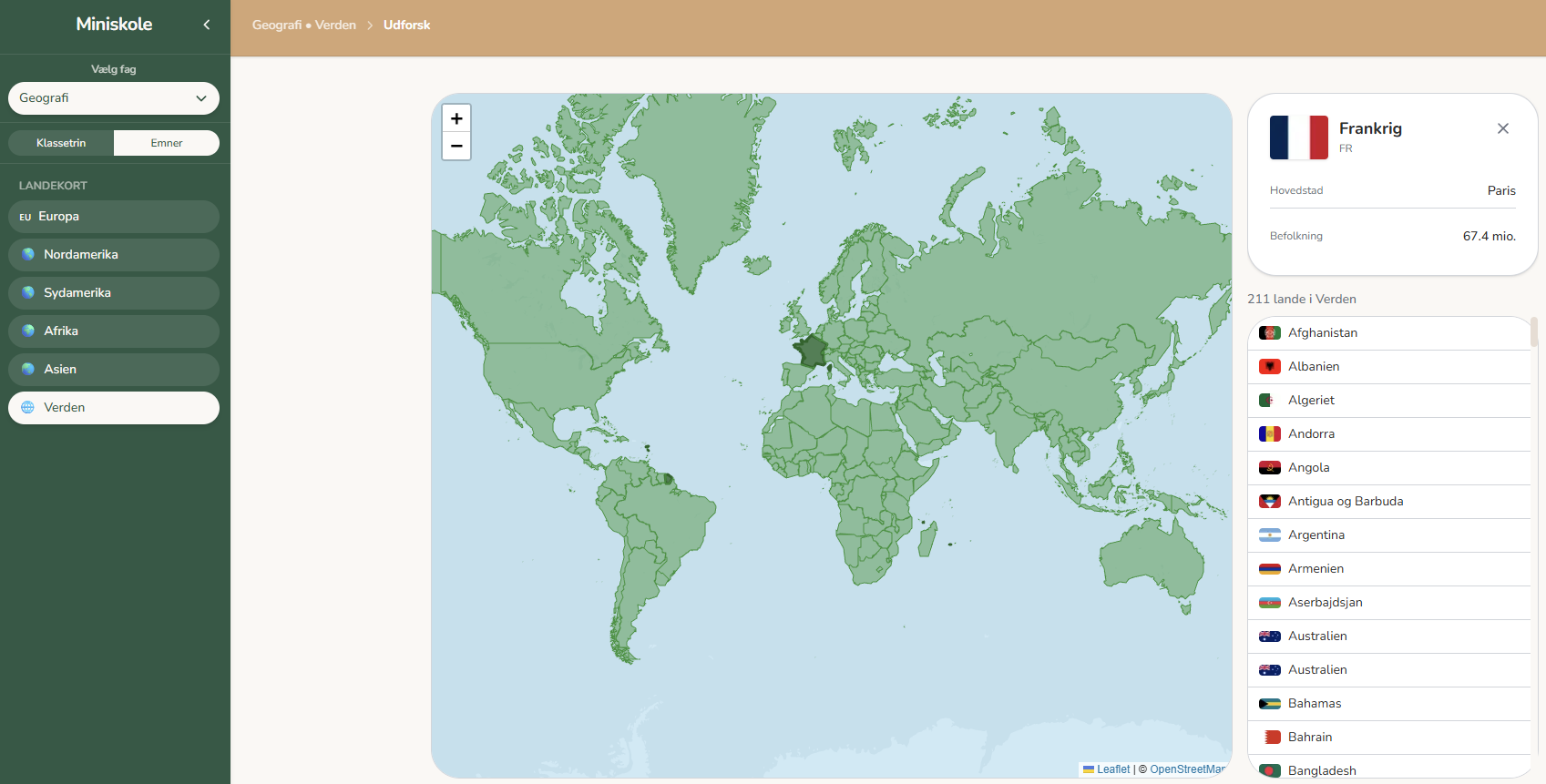Switch to the Emner toggle
Viewport: 1546px width, 784px height.
tap(167, 143)
